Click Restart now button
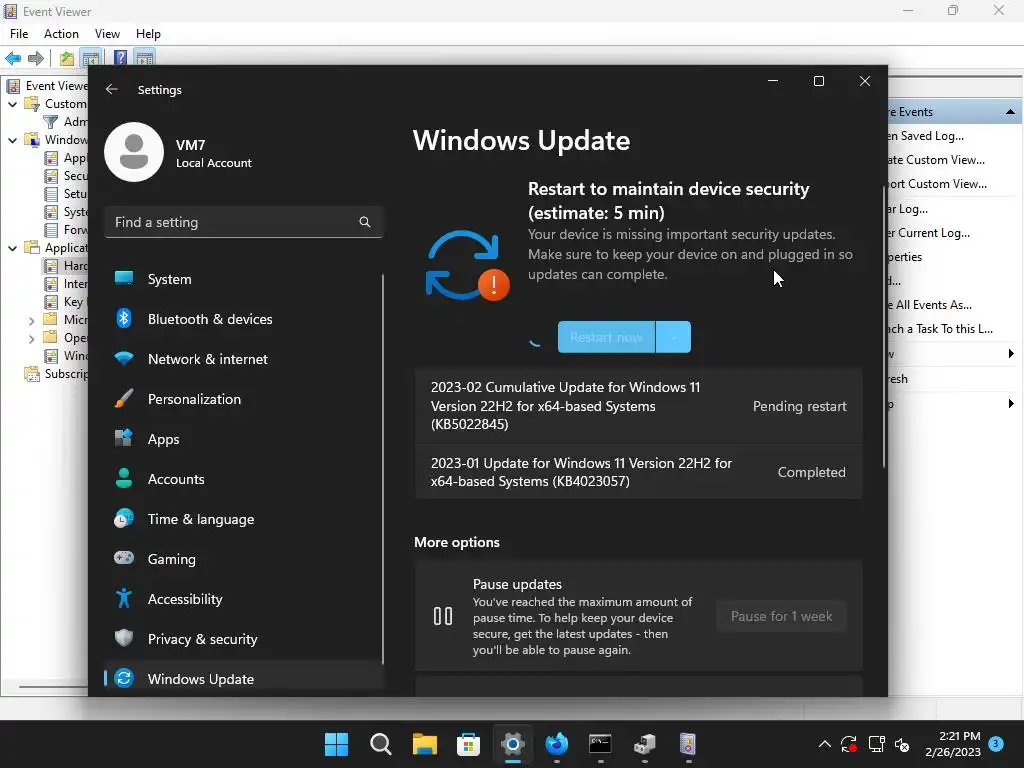 (606, 337)
